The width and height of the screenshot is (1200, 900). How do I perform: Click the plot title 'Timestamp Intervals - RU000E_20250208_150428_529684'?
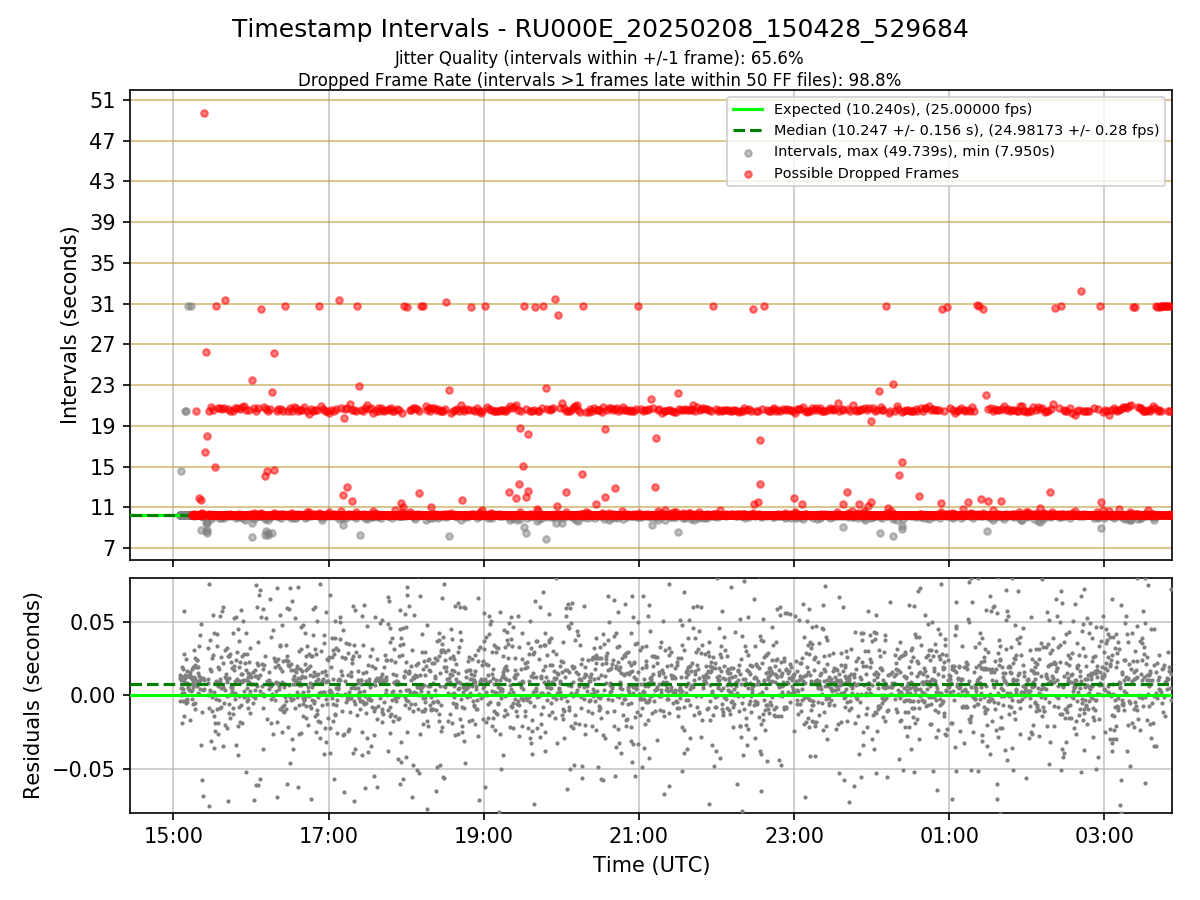(600, 29)
